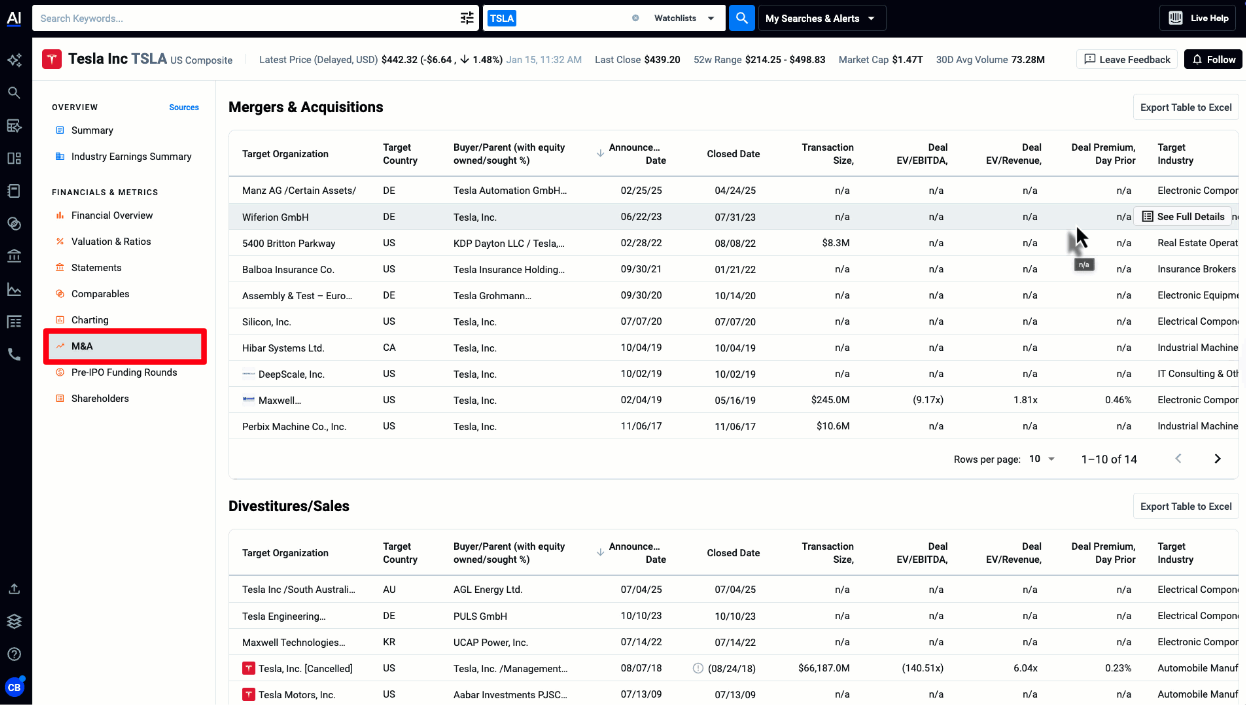Open Valuation & Ratios page
This screenshot has width=1246, height=705.
point(110,241)
